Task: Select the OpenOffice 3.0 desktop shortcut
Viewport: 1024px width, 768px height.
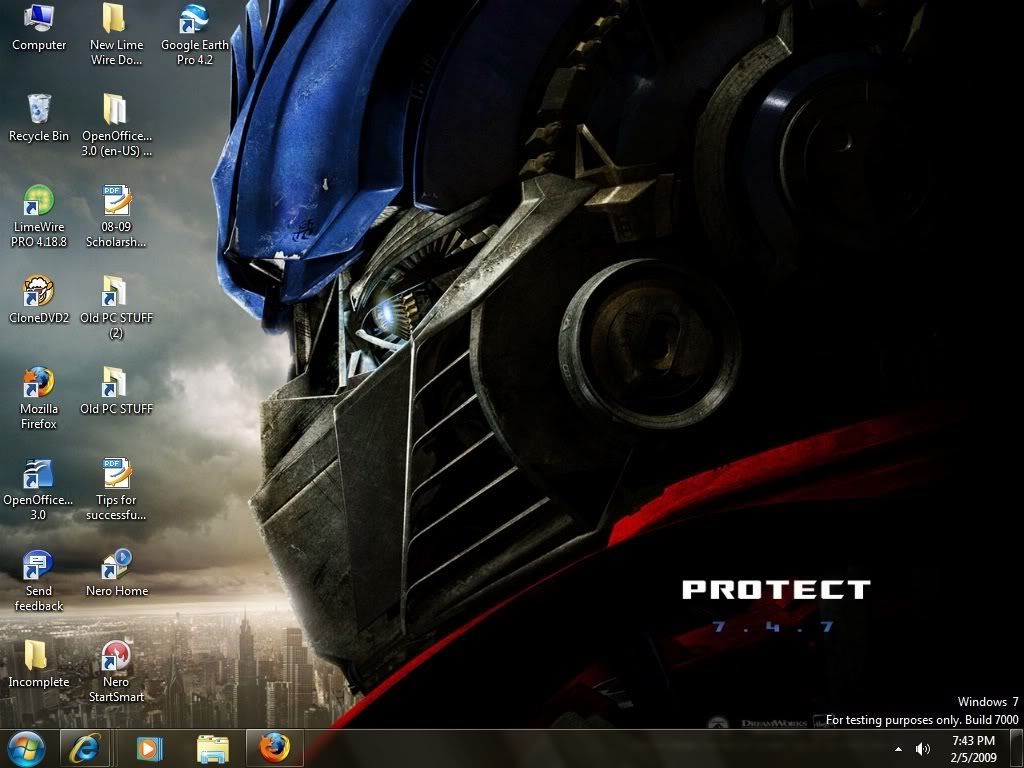Action: [x=39, y=474]
